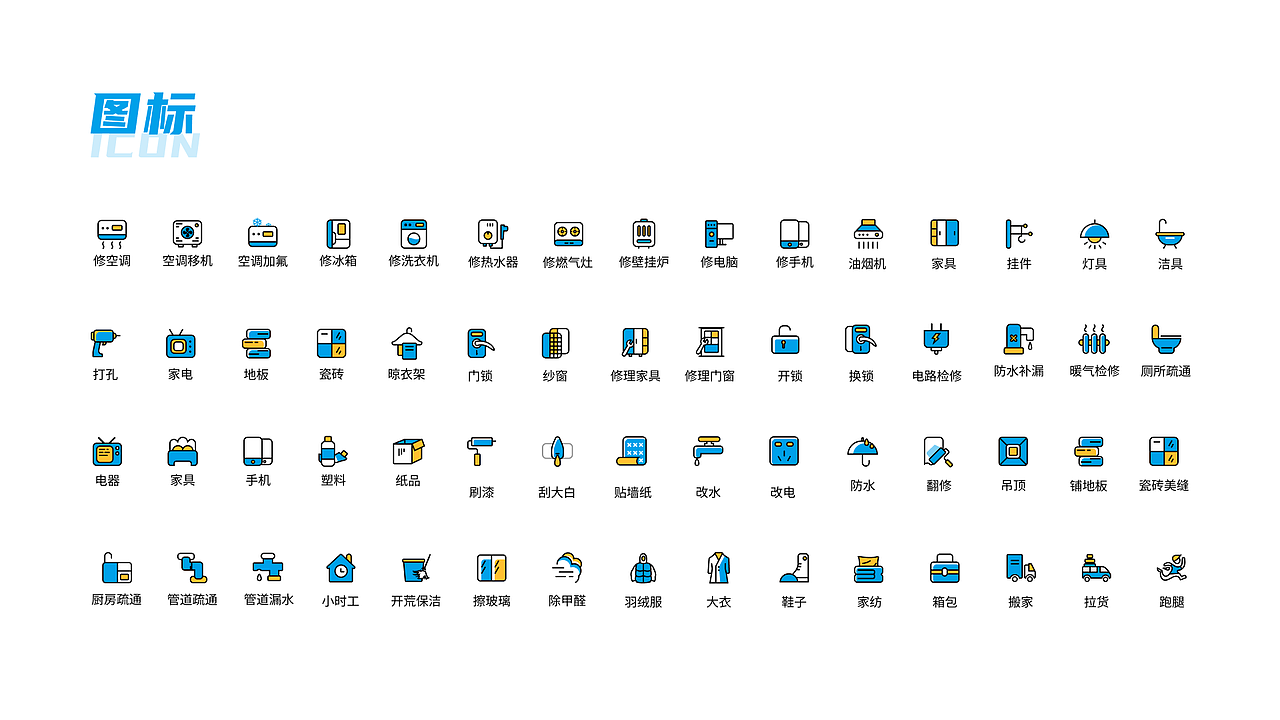This screenshot has width=1280, height=720.
Task: Select the 空调移机 AC relocation icon
Action: pos(187,234)
